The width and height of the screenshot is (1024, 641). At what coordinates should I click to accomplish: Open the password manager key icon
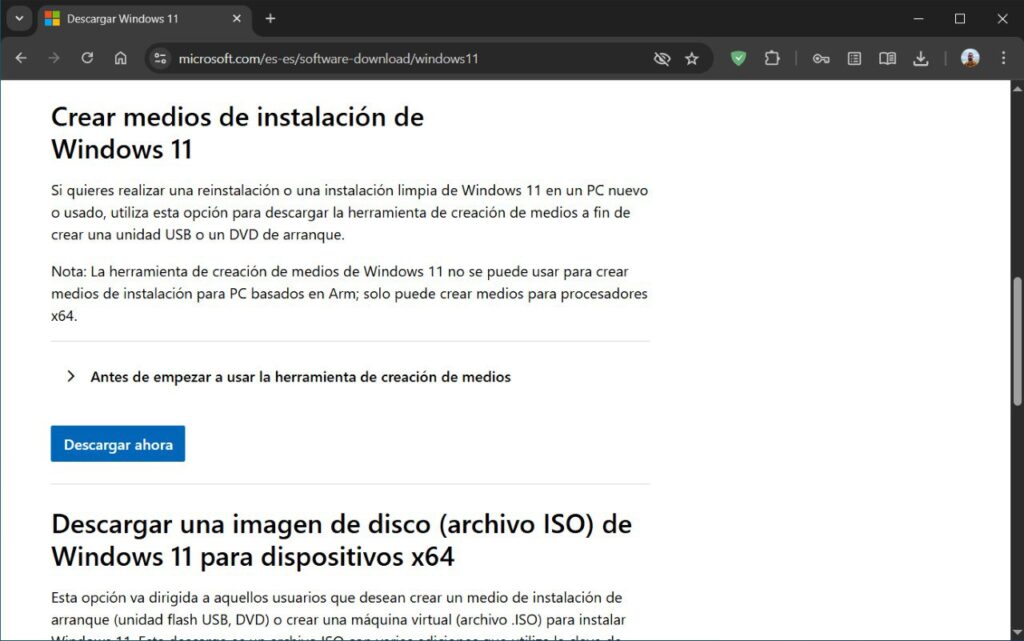(x=821, y=59)
